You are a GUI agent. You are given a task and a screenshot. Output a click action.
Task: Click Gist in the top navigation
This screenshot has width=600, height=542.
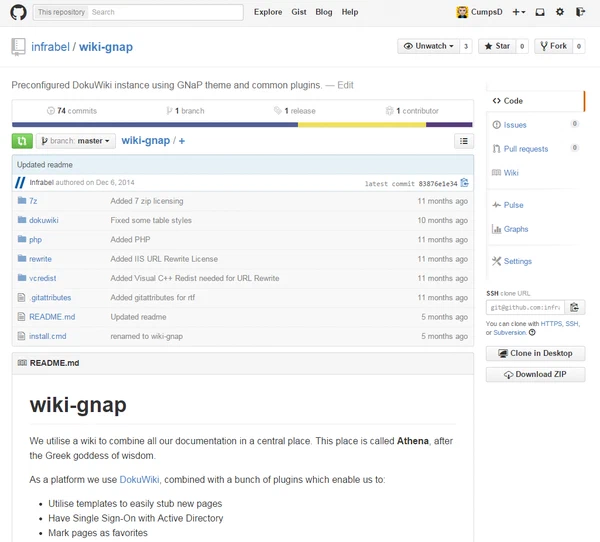299,12
